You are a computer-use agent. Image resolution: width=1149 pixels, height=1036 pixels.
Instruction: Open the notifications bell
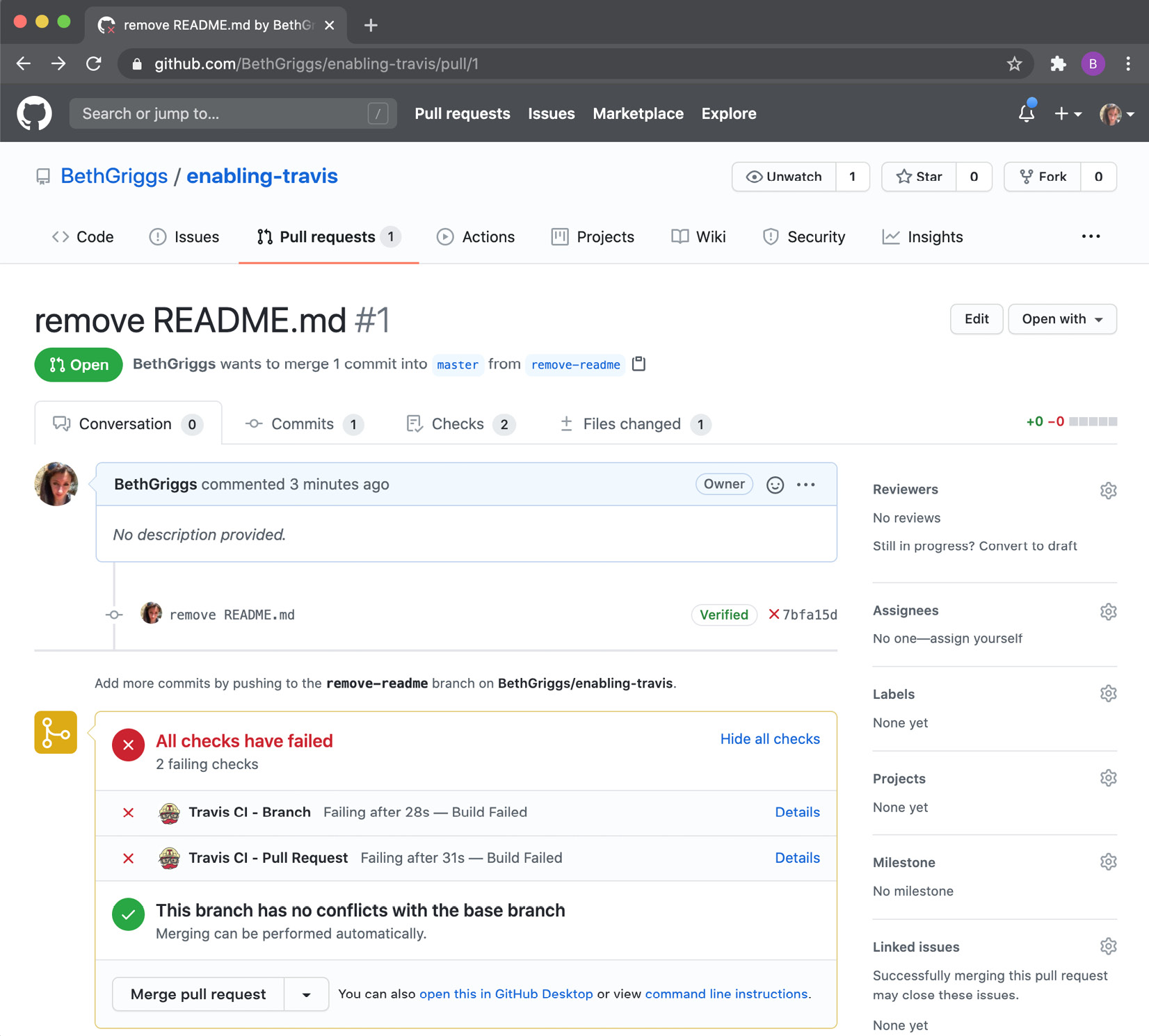point(1026,113)
